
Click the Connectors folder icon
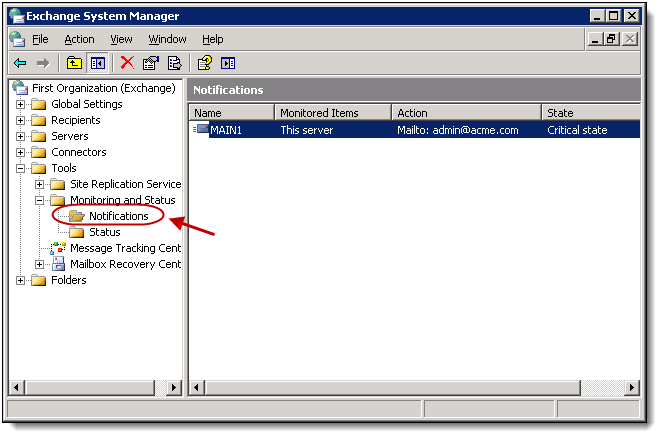pos(39,152)
